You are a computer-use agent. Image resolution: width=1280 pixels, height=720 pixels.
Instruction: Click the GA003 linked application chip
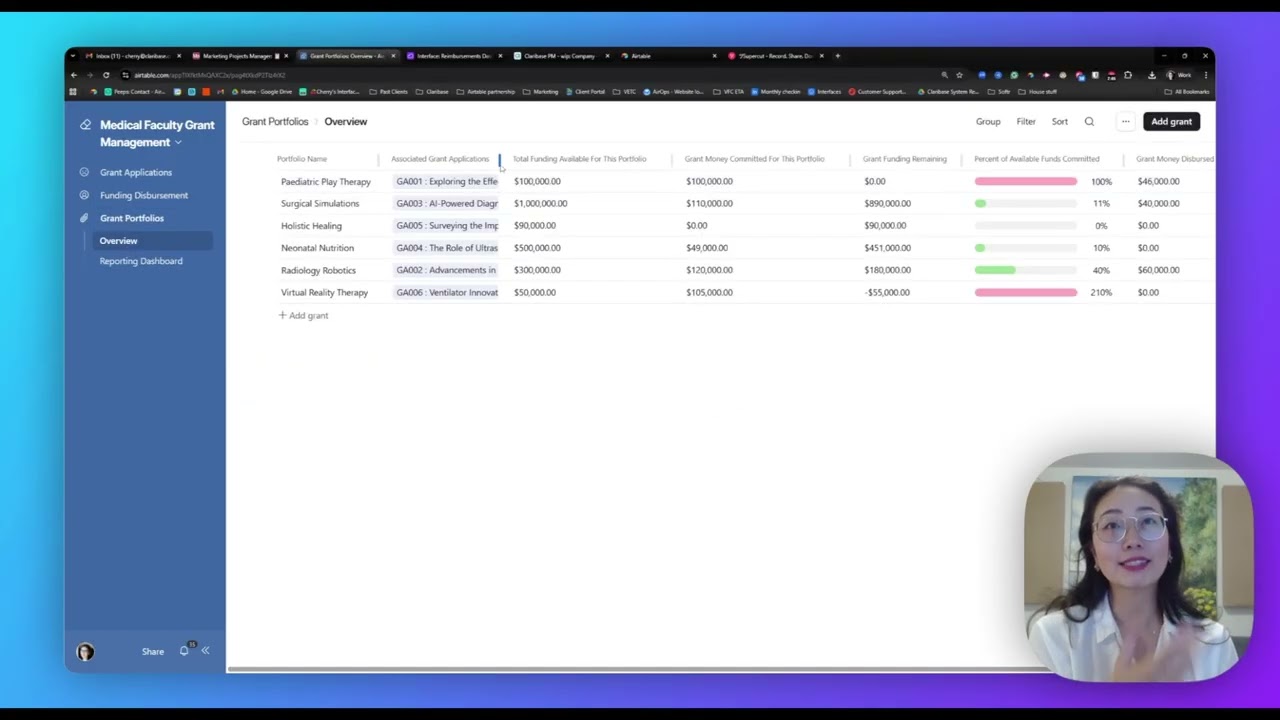pos(446,204)
